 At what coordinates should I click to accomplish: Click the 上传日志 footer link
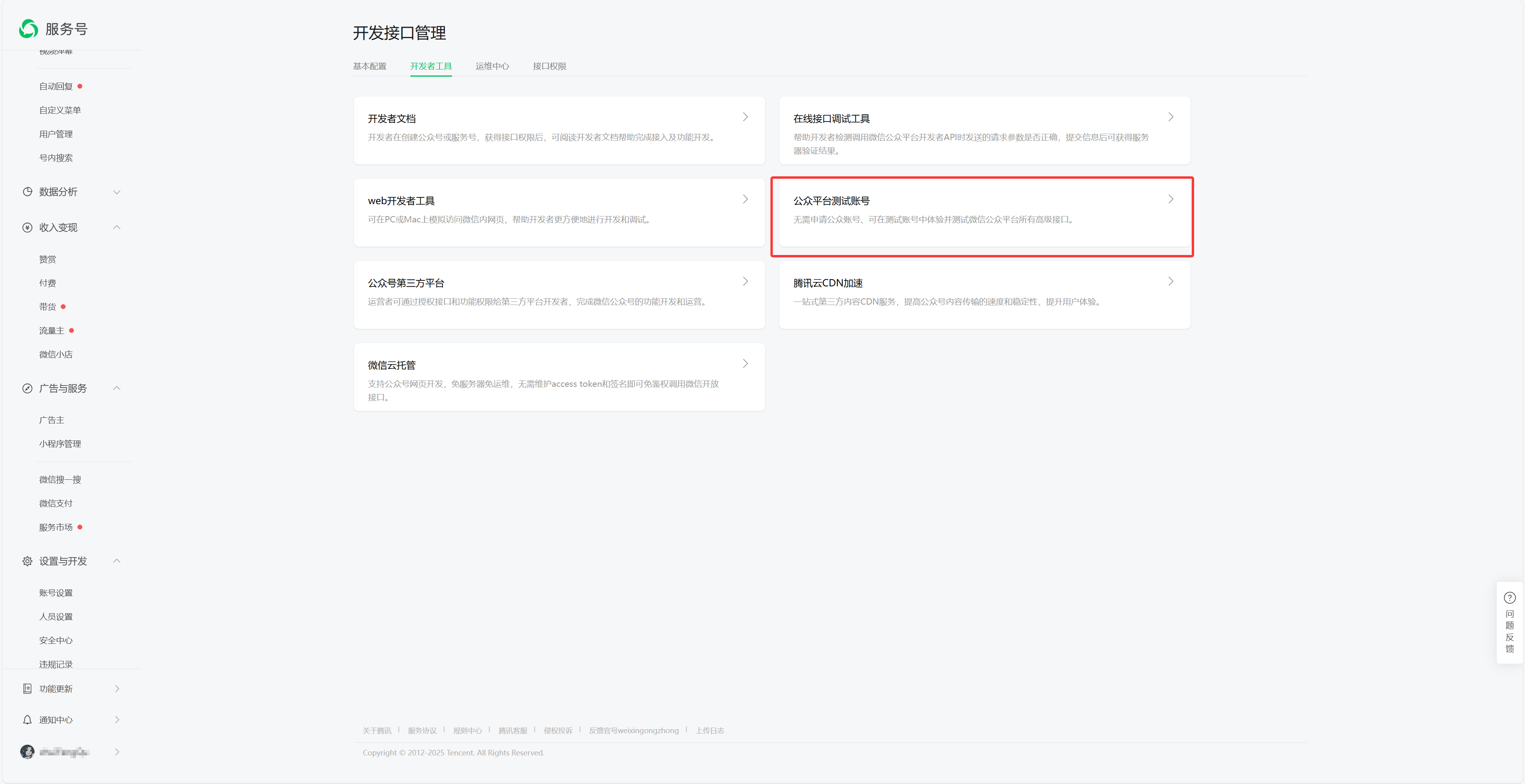tap(710, 730)
